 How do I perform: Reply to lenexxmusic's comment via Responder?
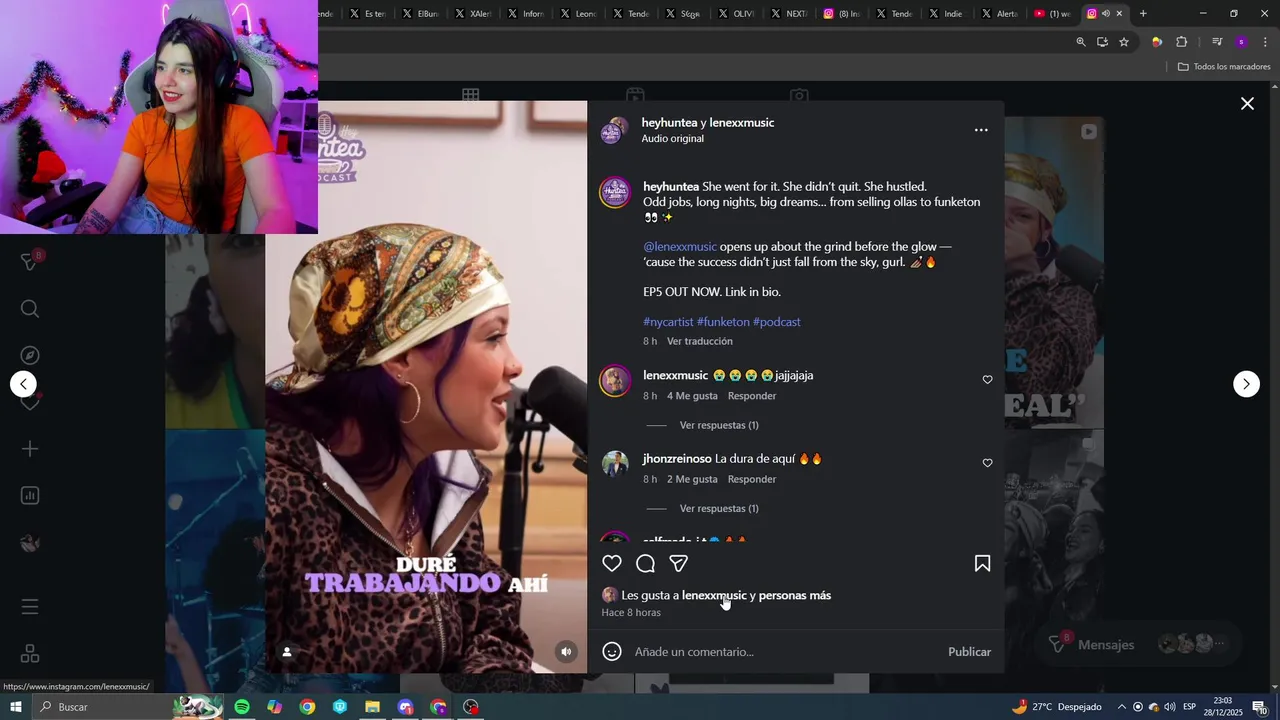pos(752,396)
